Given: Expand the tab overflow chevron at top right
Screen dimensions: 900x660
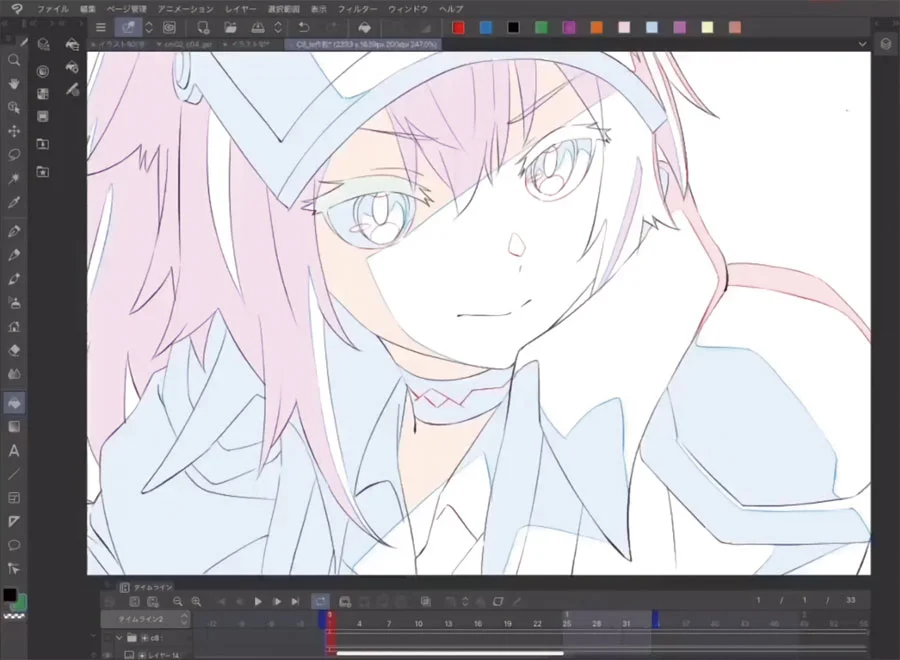Looking at the screenshot, I should click(x=863, y=45).
